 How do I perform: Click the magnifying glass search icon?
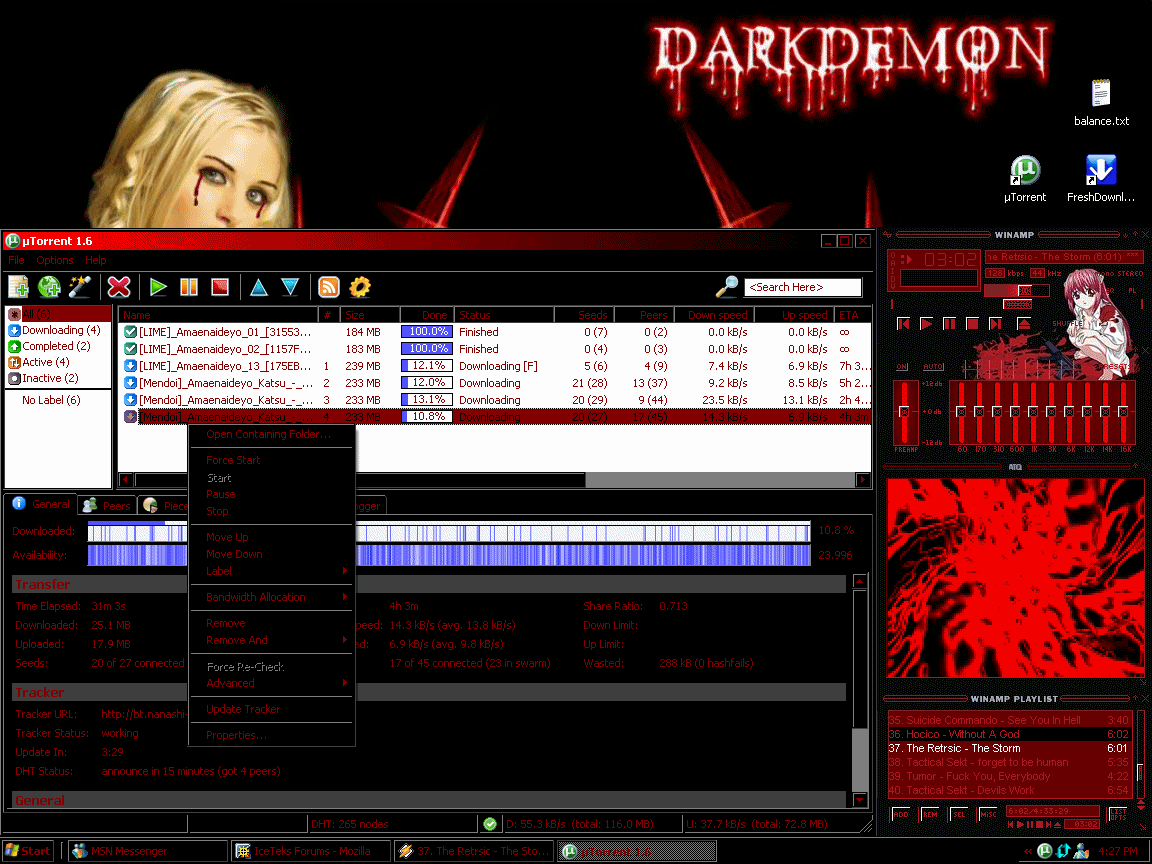(727, 287)
